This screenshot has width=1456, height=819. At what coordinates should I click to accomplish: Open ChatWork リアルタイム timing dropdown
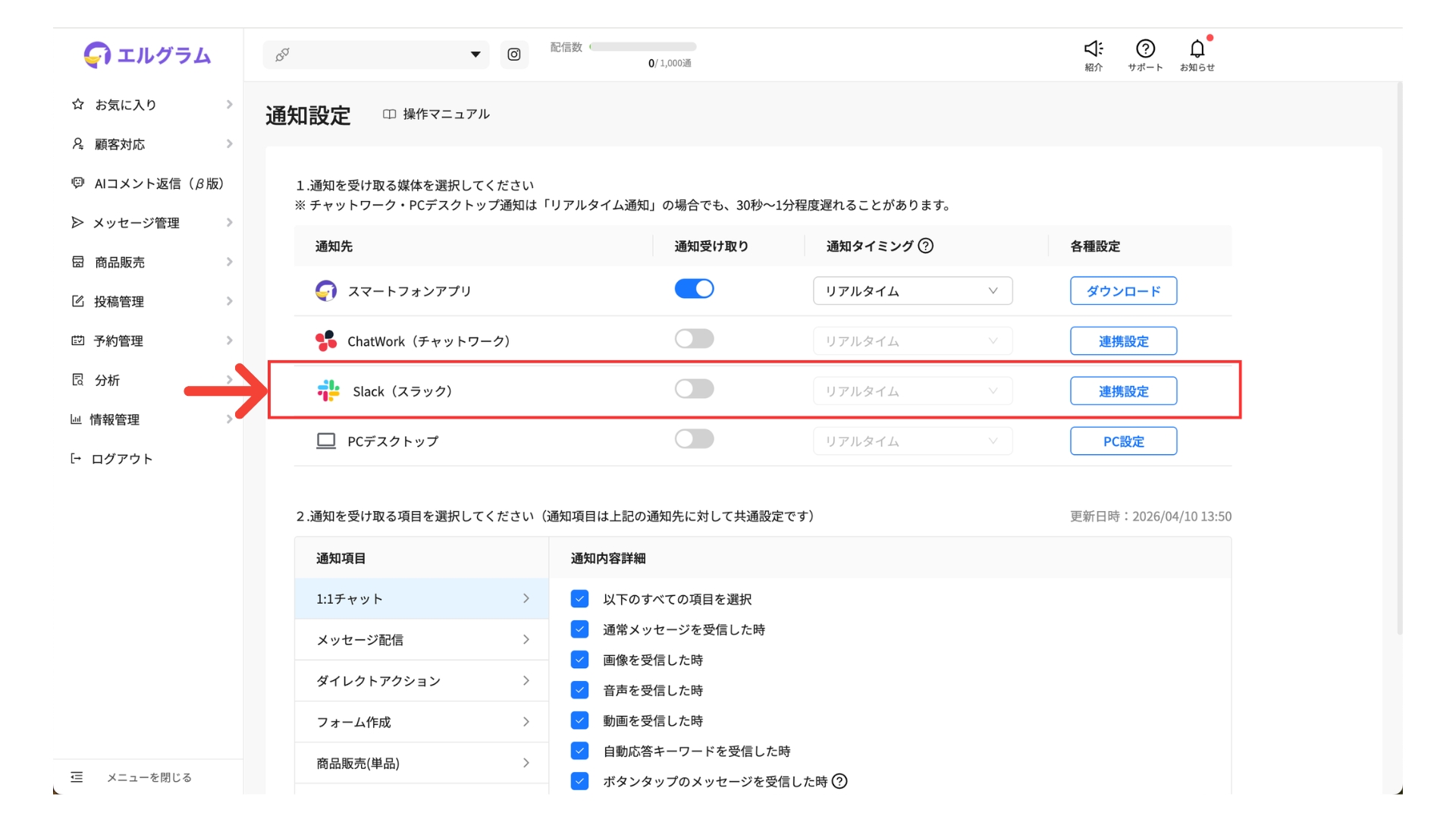[x=912, y=340]
